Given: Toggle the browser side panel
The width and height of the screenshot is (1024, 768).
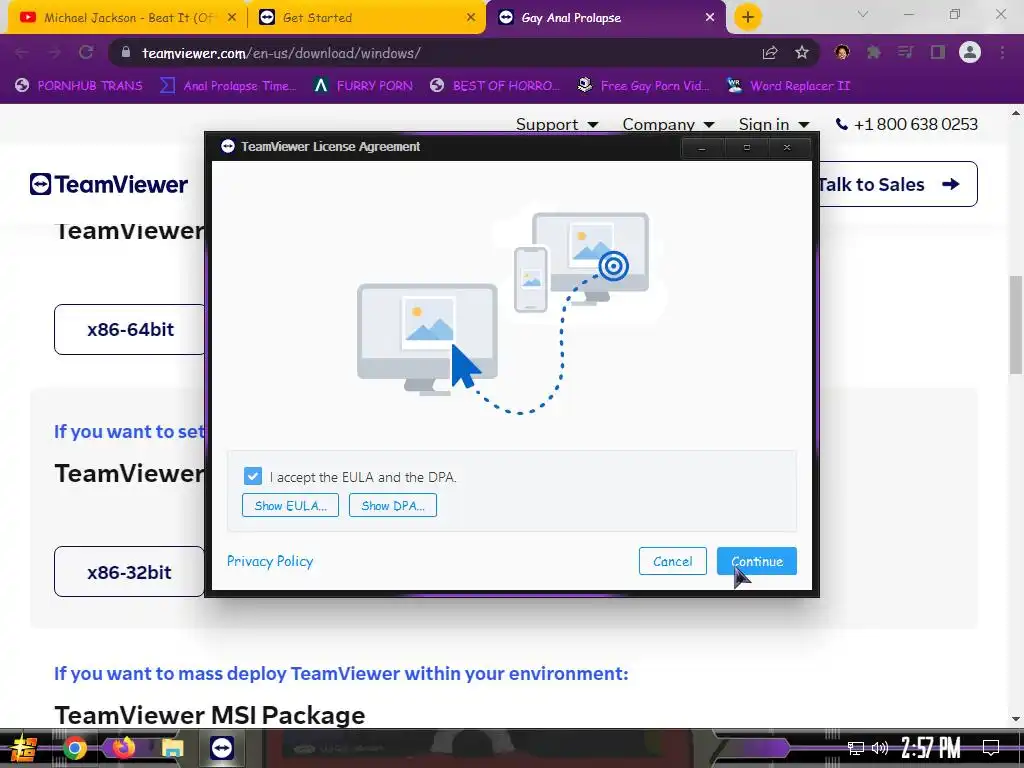Looking at the screenshot, I should click(x=938, y=52).
